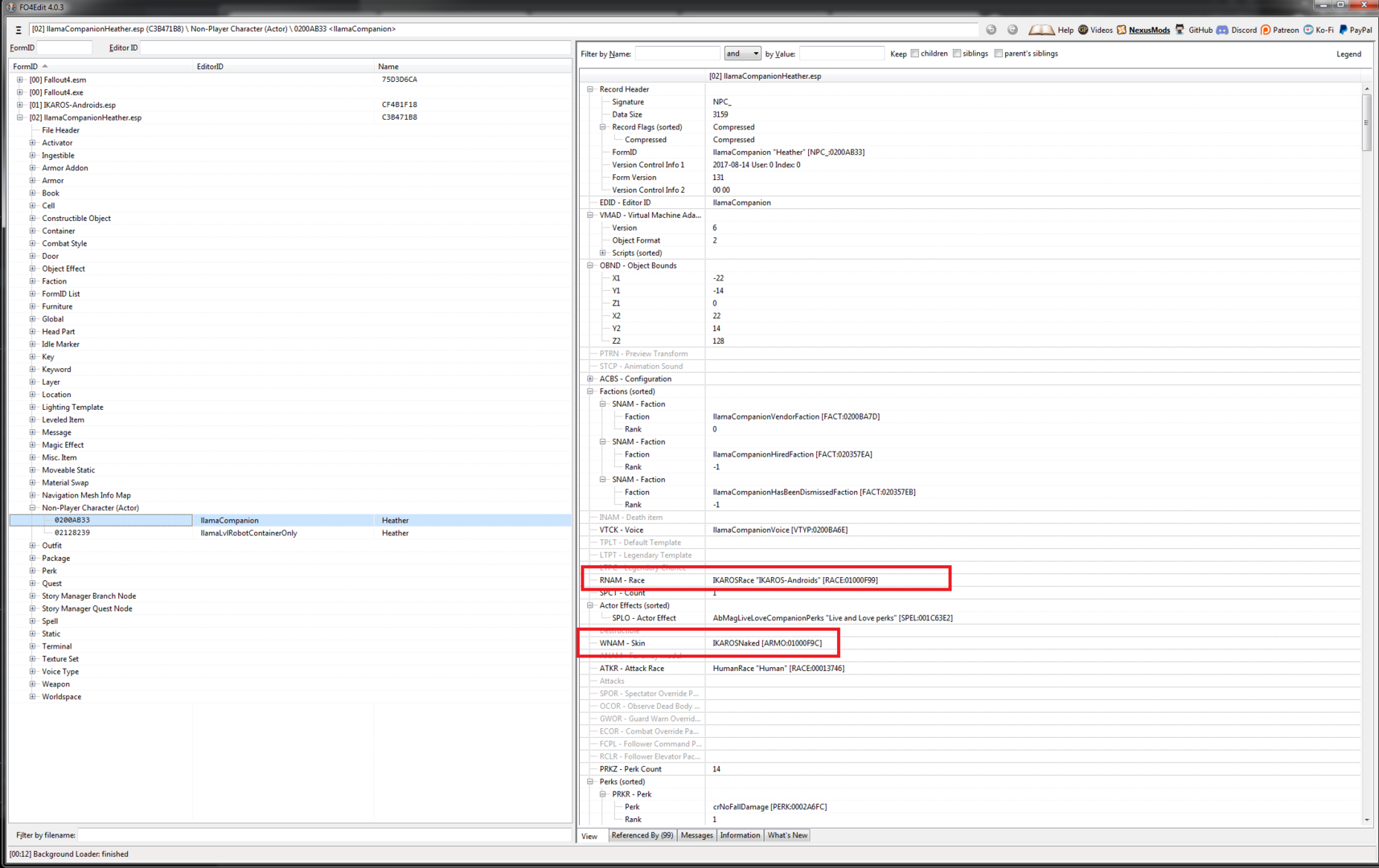Click the NexusMods logo icon
The width and height of the screenshot is (1379, 868).
coord(1121,30)
